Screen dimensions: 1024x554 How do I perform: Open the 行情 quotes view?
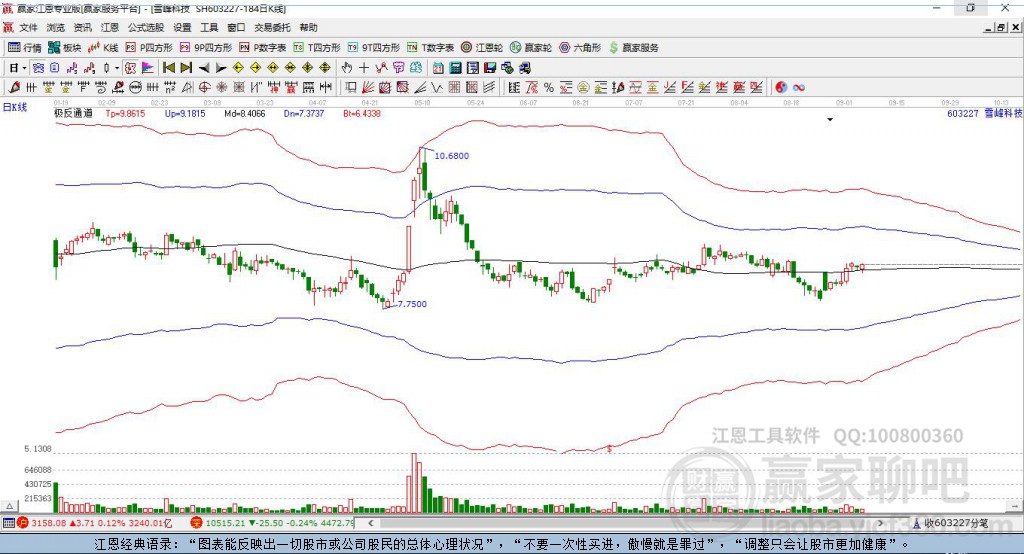pyautogui.click(x=24, y=48)
